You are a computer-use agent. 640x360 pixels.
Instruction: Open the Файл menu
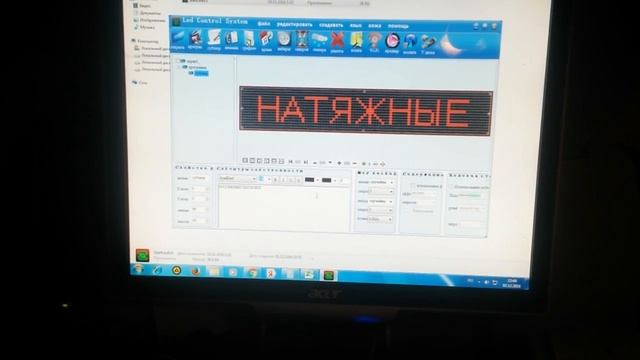pos(264,24)
